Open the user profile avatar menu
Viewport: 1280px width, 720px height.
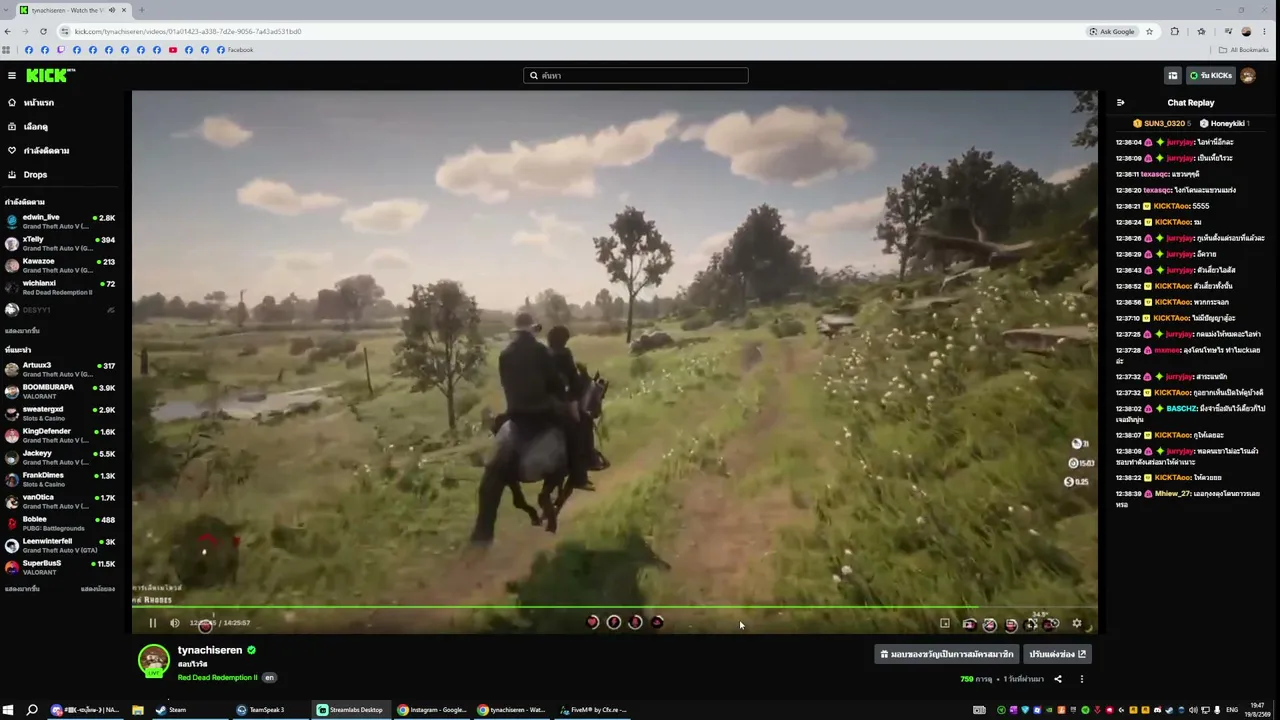1248,75
